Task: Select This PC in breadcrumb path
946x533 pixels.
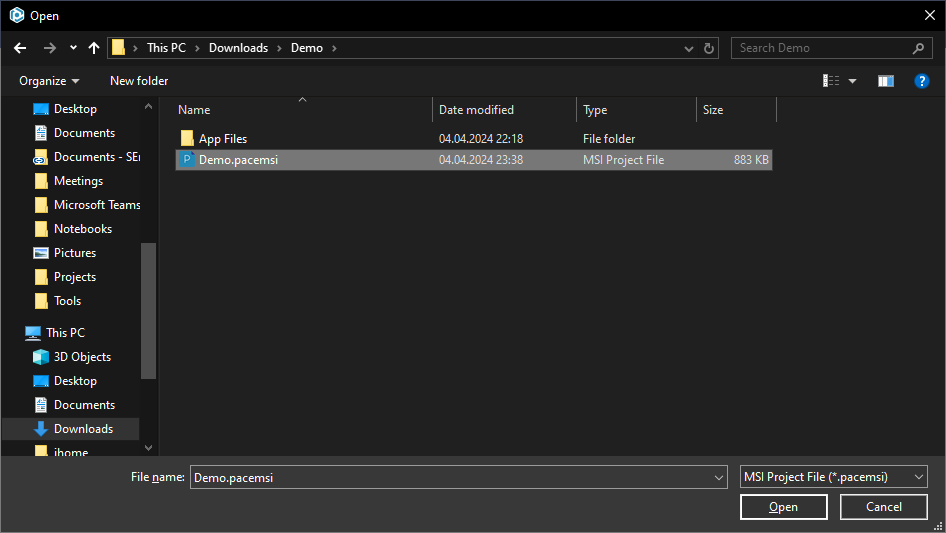Action: coord(167,48)
